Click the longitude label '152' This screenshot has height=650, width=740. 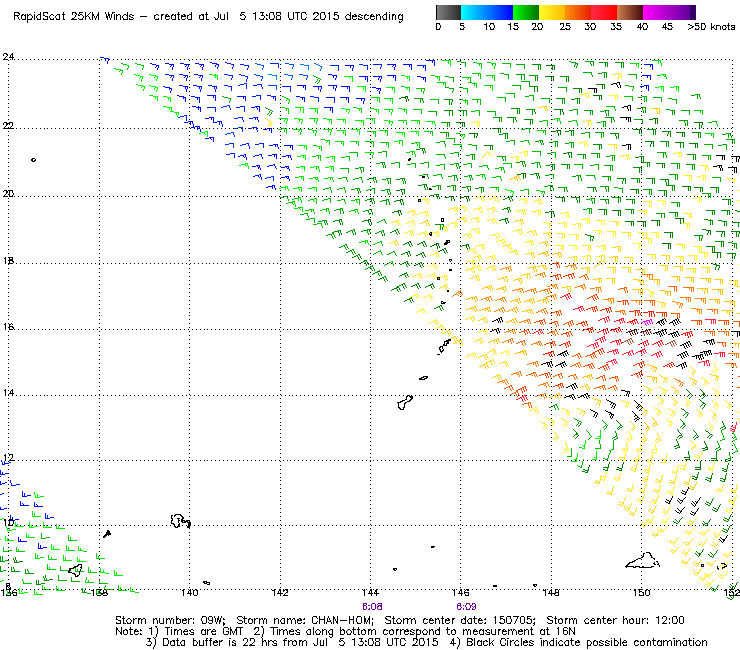[732, 593]
